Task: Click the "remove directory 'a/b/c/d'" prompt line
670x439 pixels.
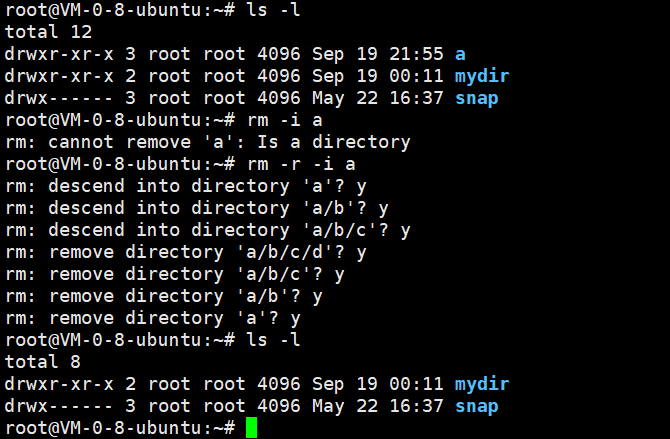Action: [186, 253]
